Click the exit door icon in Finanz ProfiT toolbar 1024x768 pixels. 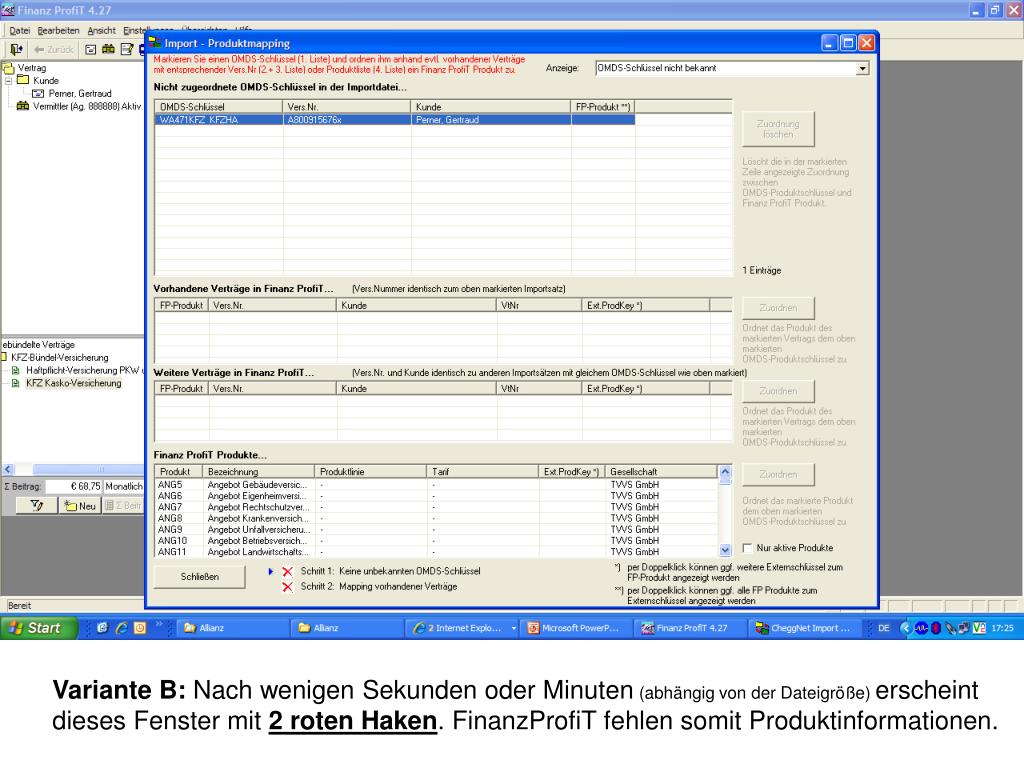(x=16, y=49)
